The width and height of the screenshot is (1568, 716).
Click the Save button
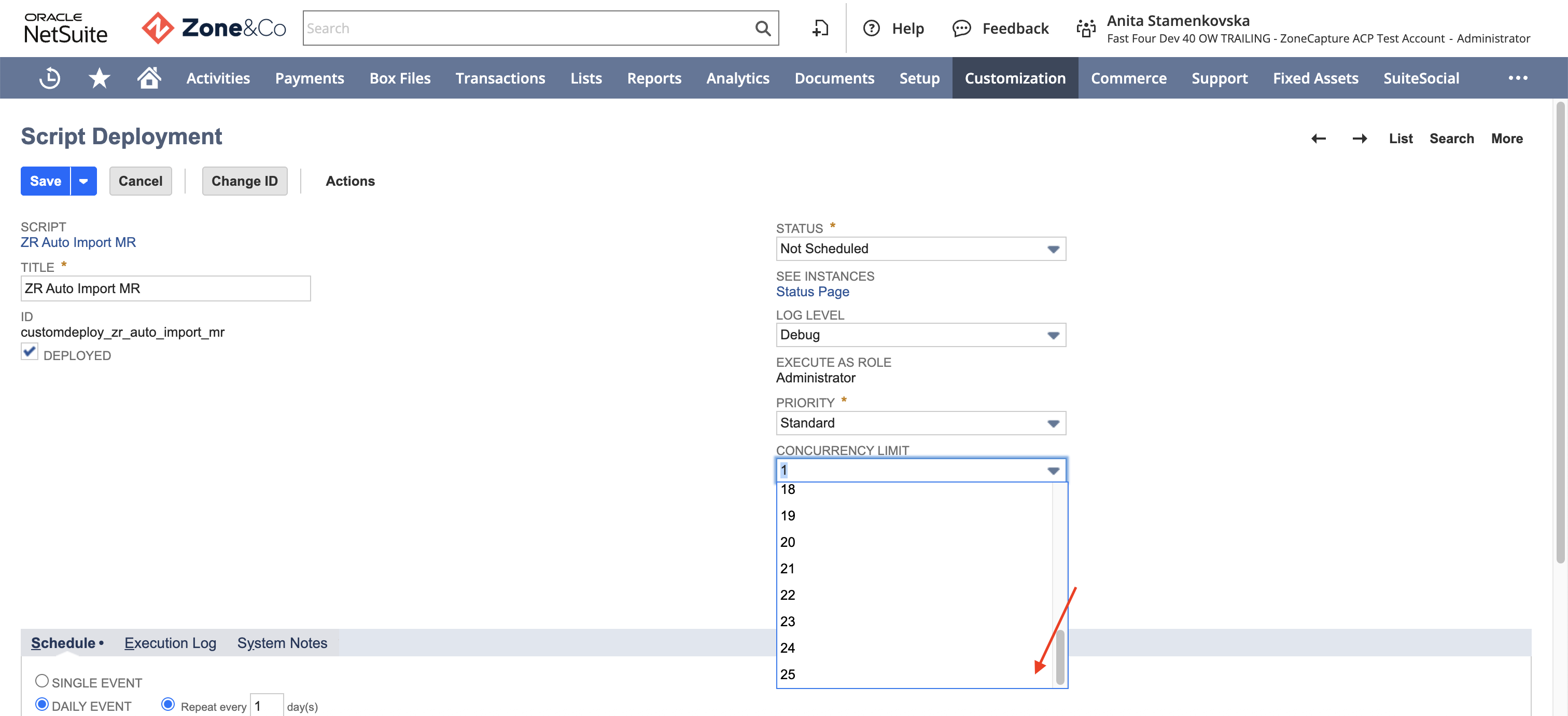coord(46,181)
